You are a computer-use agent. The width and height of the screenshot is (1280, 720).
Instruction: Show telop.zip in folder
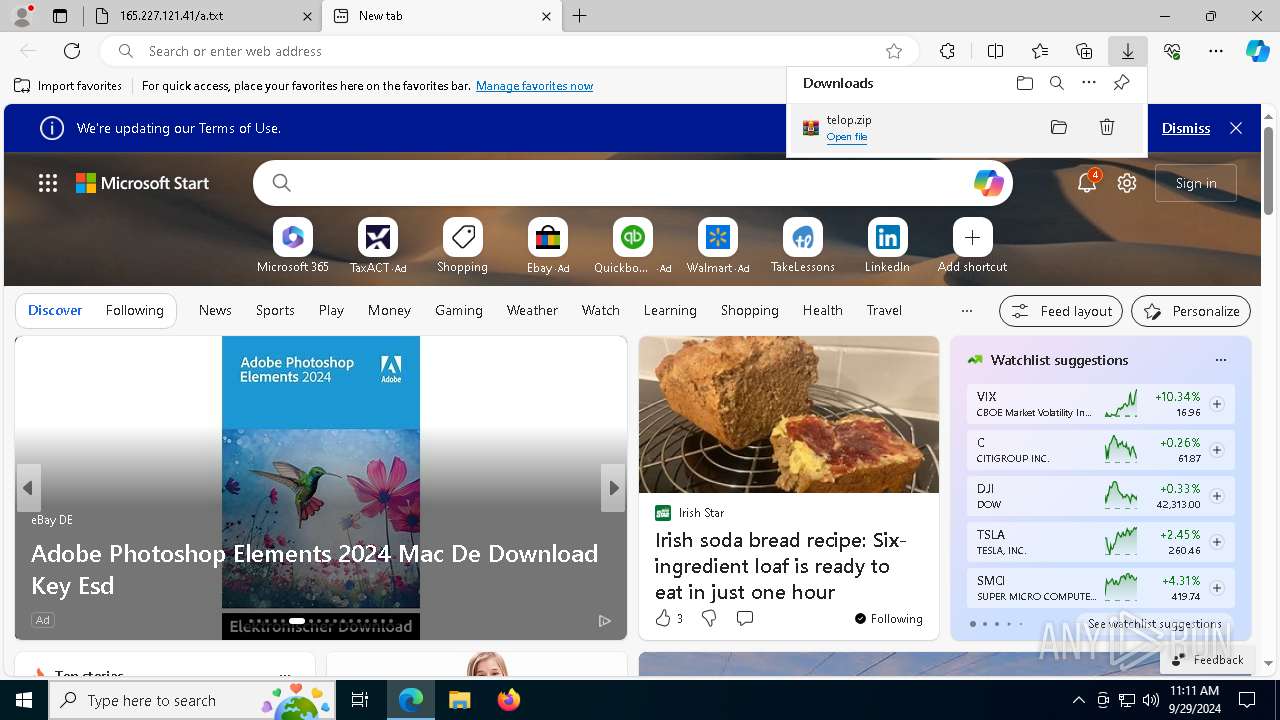(x=1059, y=127)
